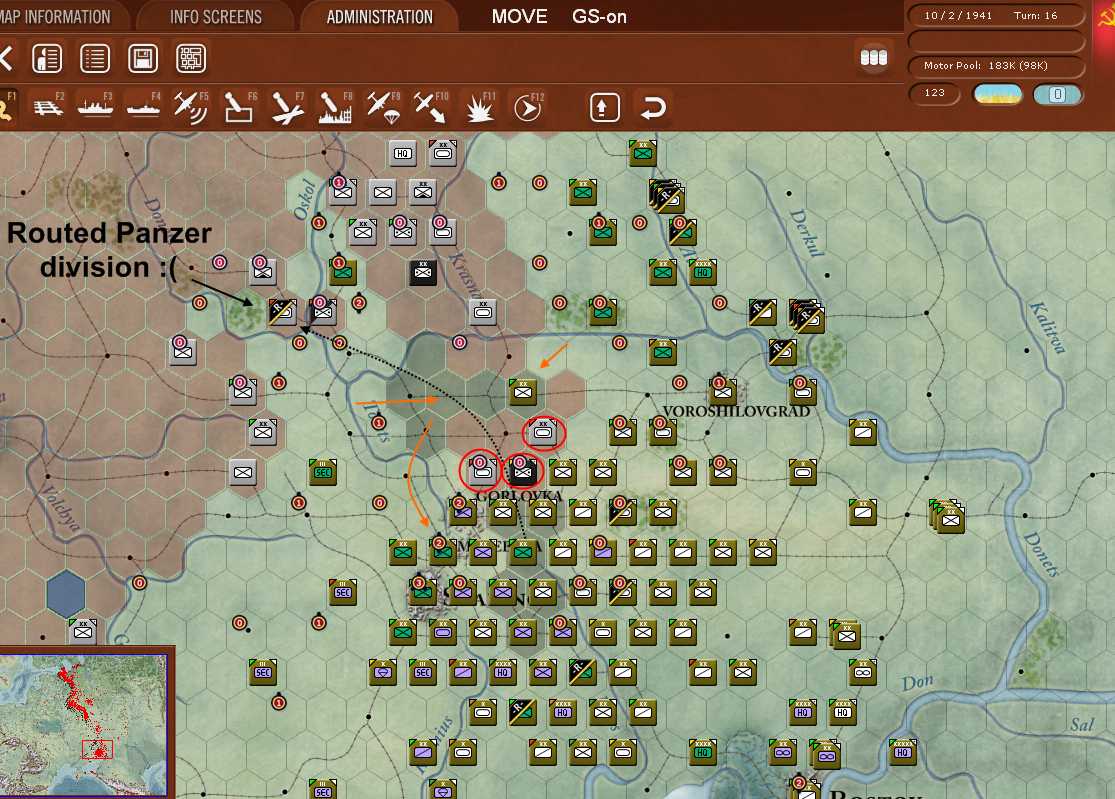
Task: Click the up-arrow box icon
Action: tap(604, 107)
